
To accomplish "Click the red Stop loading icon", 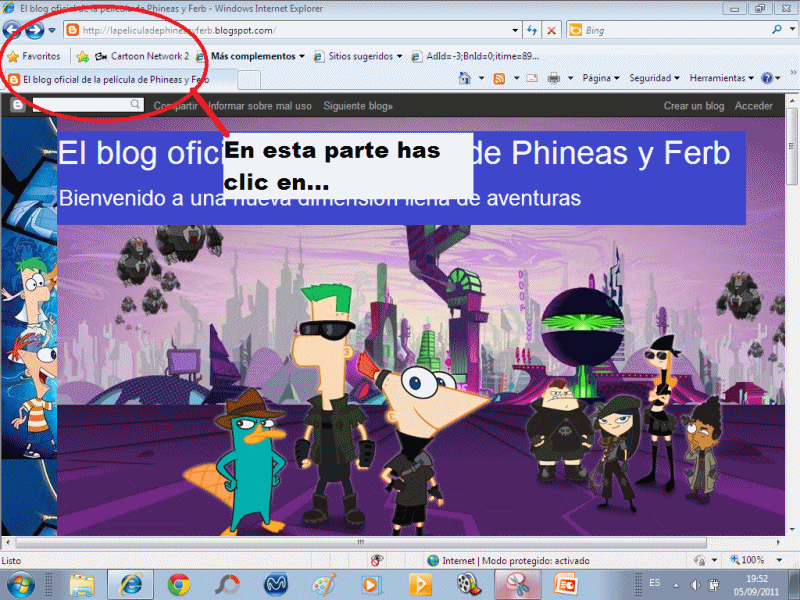I will tap(552, 31).
